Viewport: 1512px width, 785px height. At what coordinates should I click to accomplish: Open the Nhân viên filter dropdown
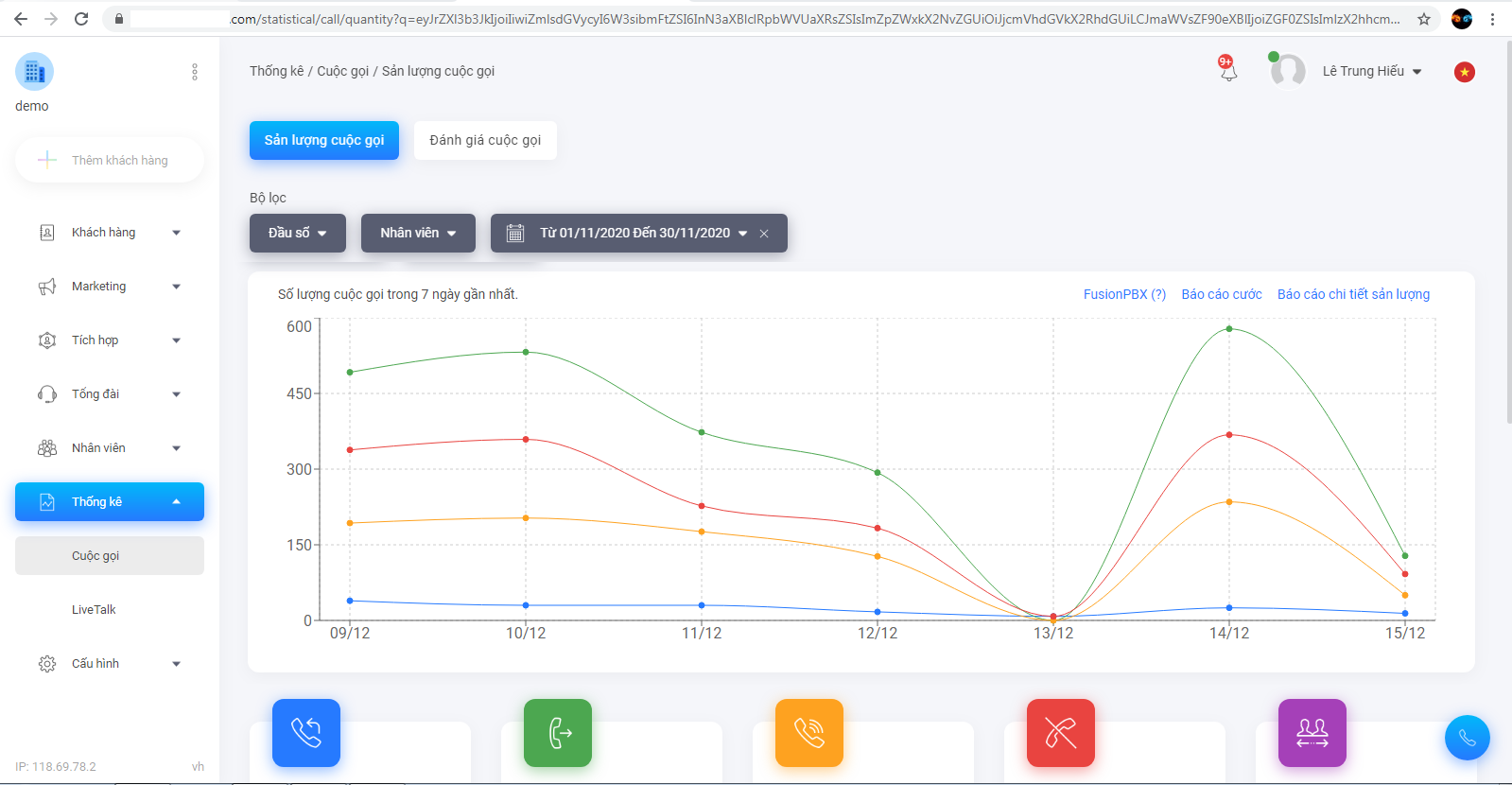[x=418, y=233]
